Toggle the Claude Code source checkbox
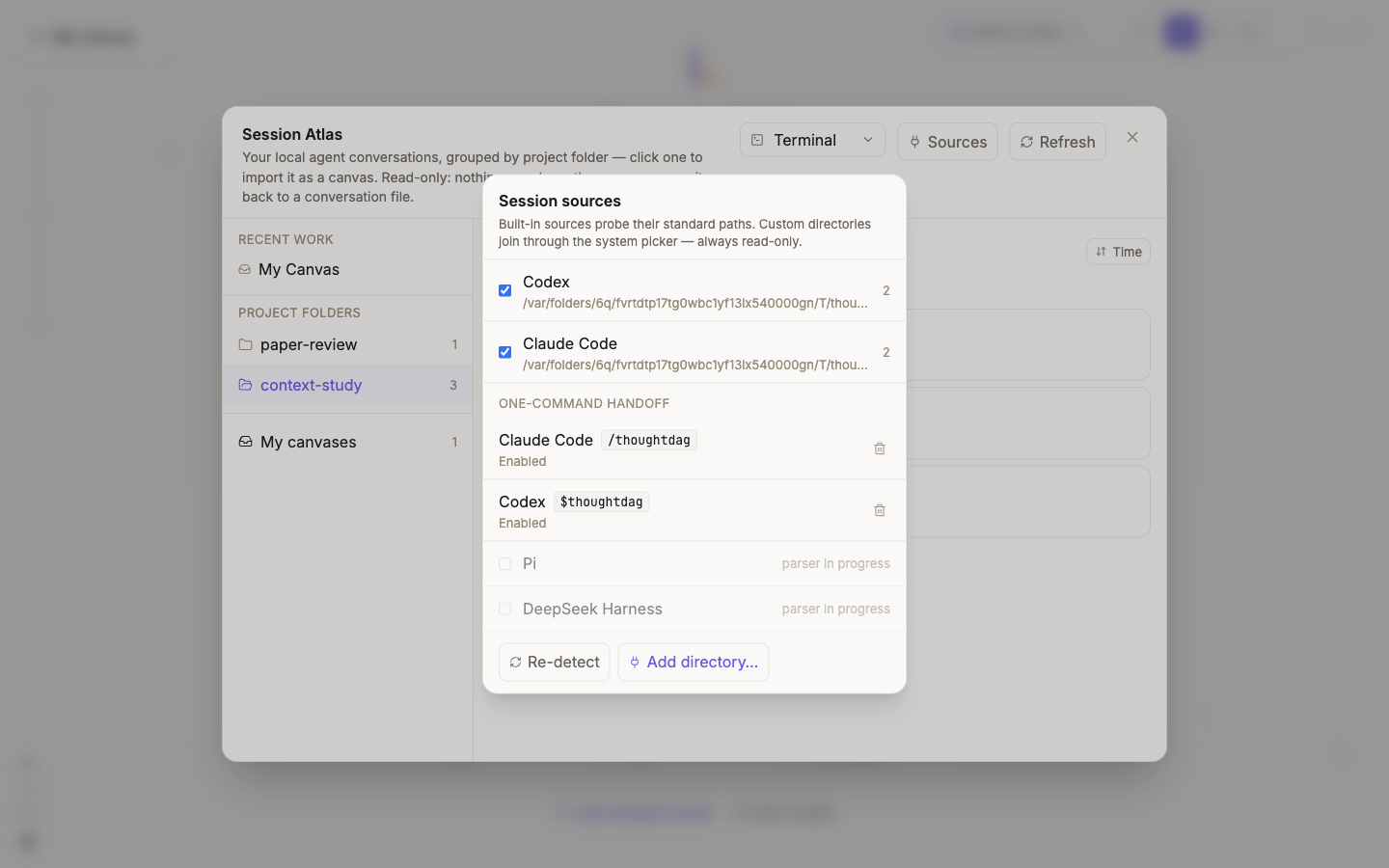Image resolution: width=1389 pixels, height=868 pixels. [x=504, y=352]
